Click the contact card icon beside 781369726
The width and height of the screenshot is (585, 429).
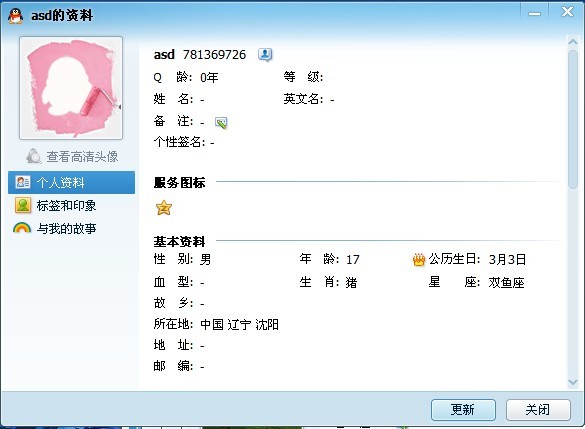click(x=265, y=55)
